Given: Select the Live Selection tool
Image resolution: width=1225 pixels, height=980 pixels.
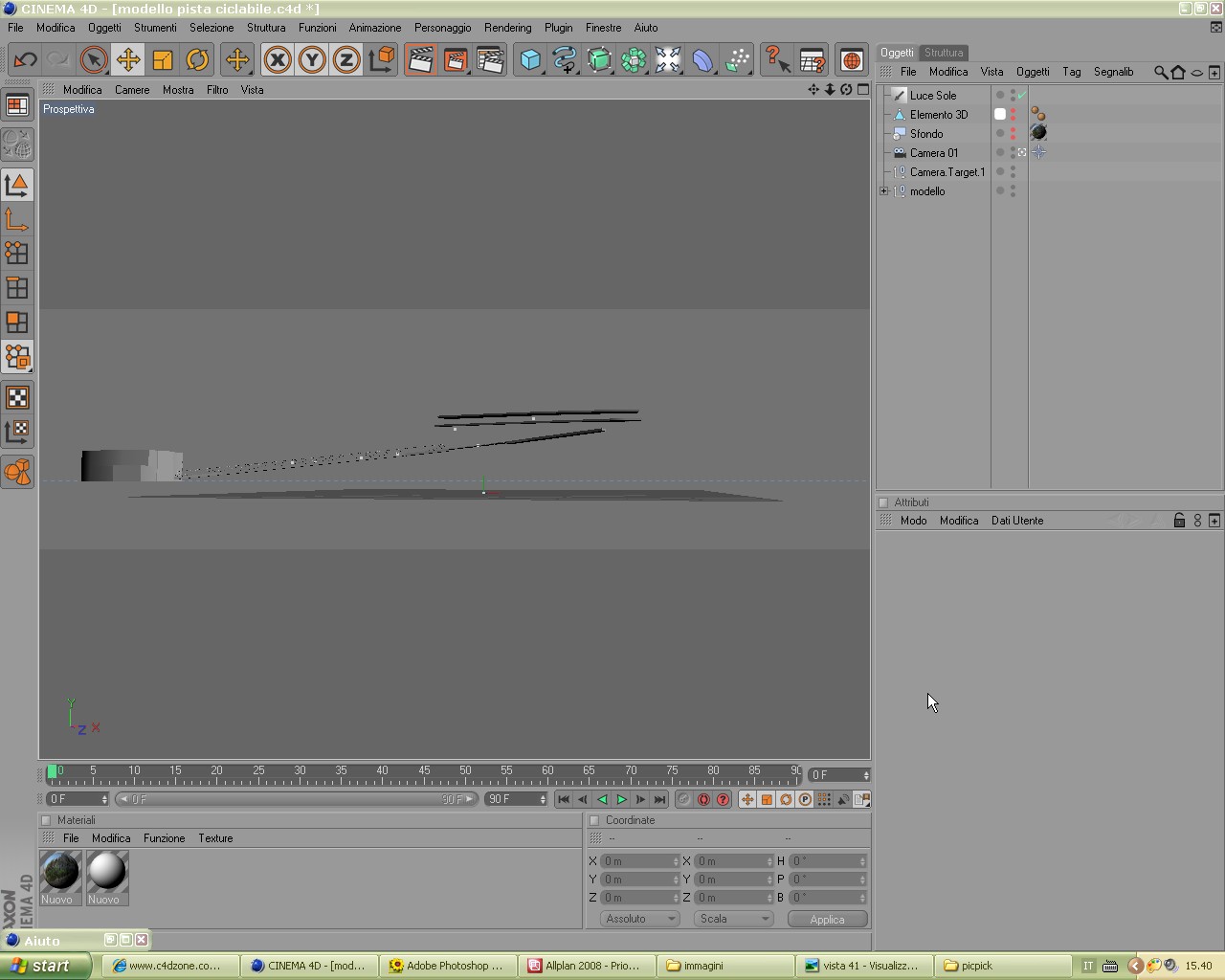Looking at the screenshot, I should pos(94,60).
